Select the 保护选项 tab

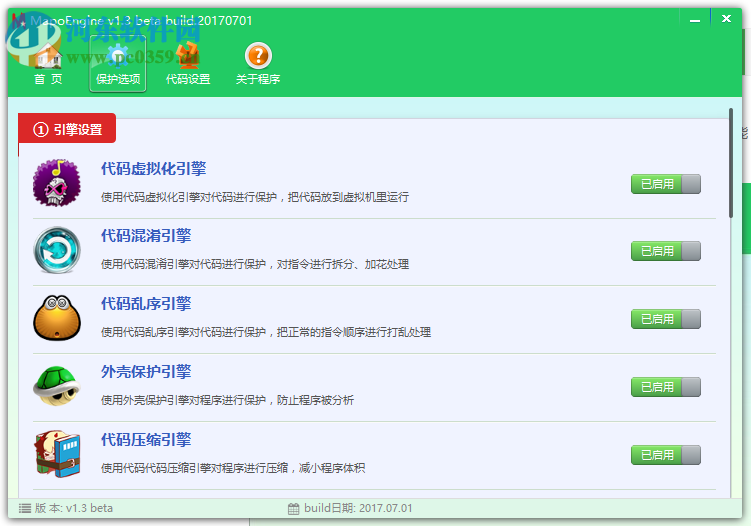point(118,64)
